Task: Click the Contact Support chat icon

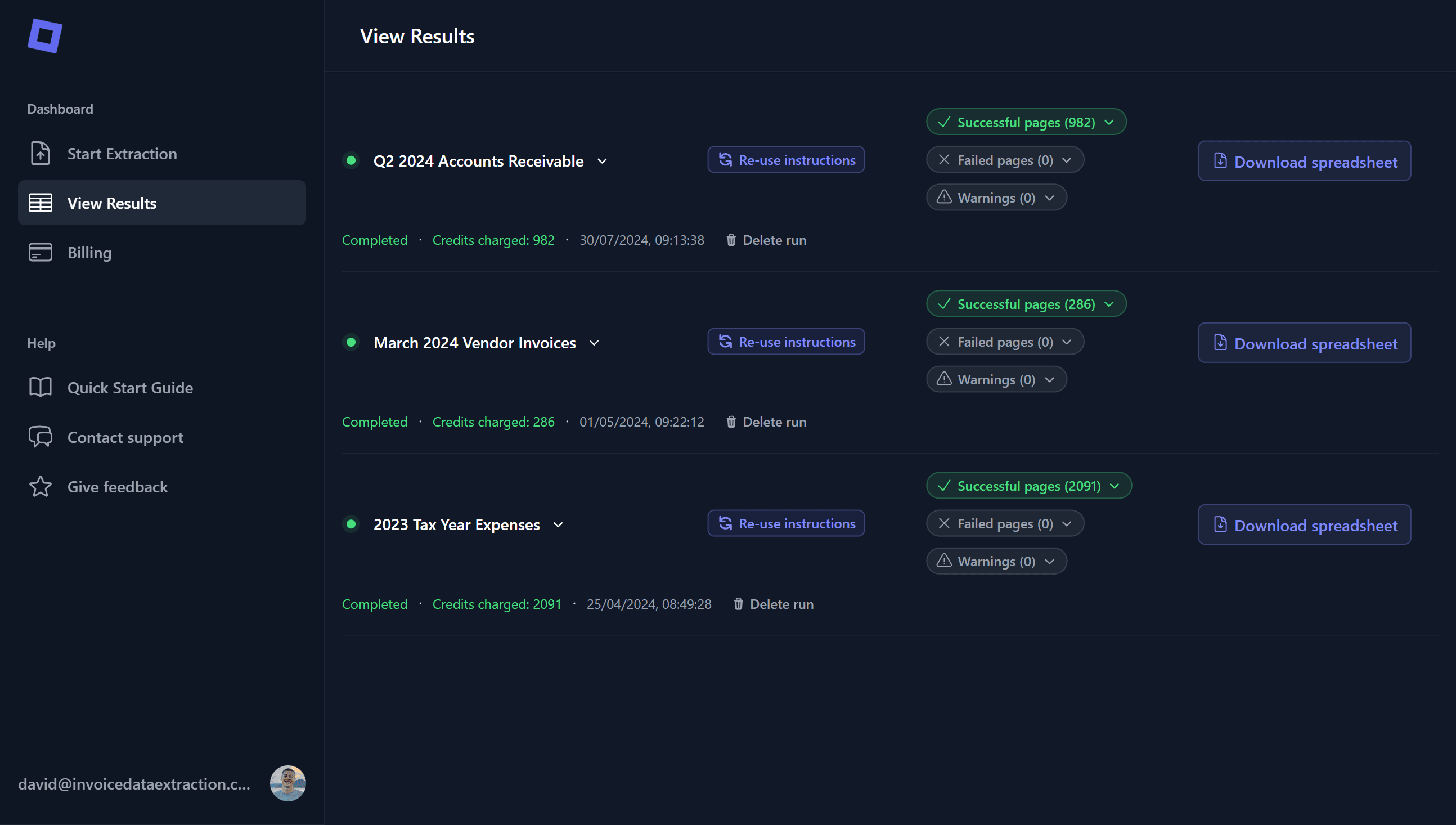Action: click(x=40, y=436)
